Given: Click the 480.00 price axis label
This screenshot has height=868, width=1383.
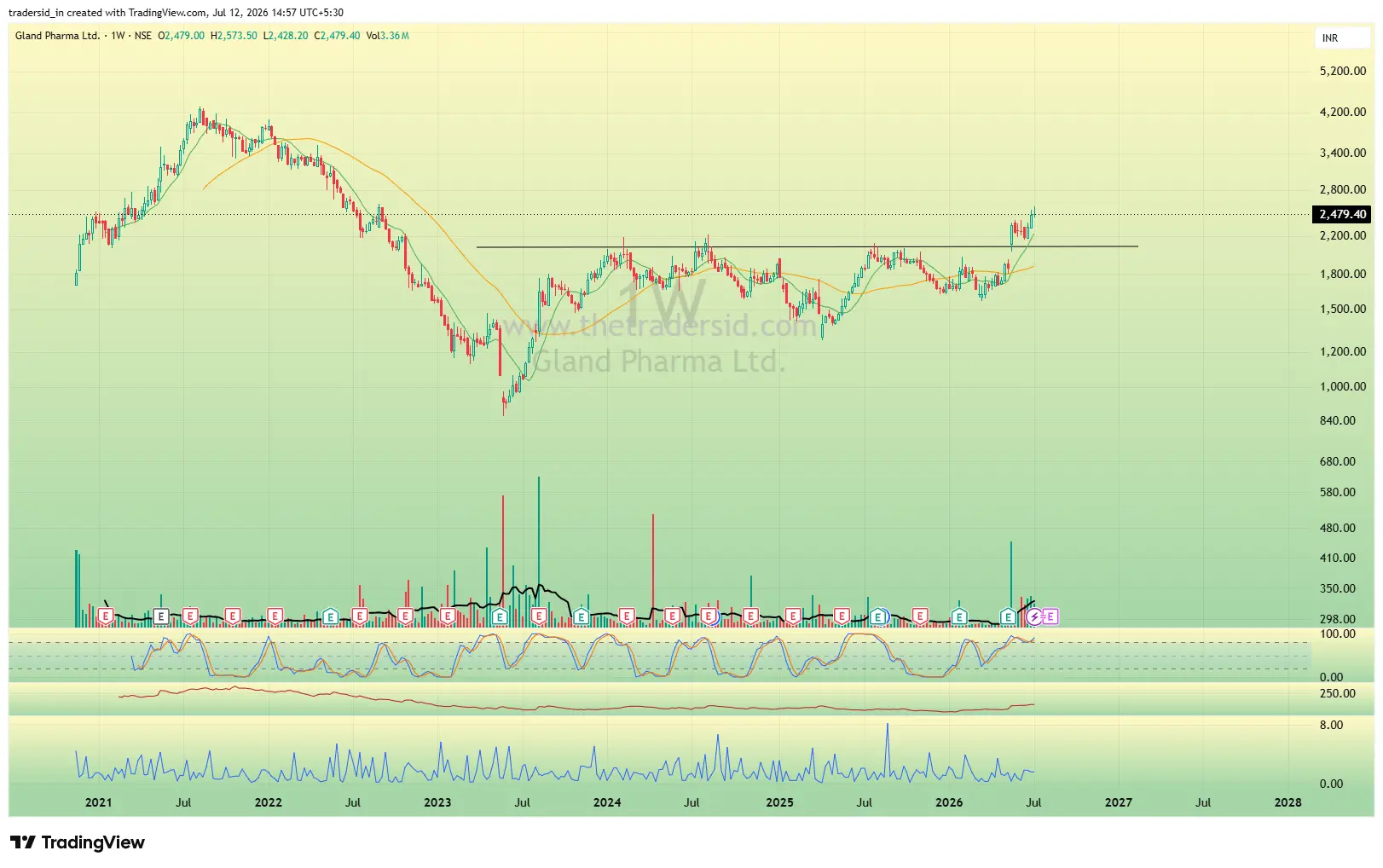Looking at the screenshot, I should click(1338, 528).
